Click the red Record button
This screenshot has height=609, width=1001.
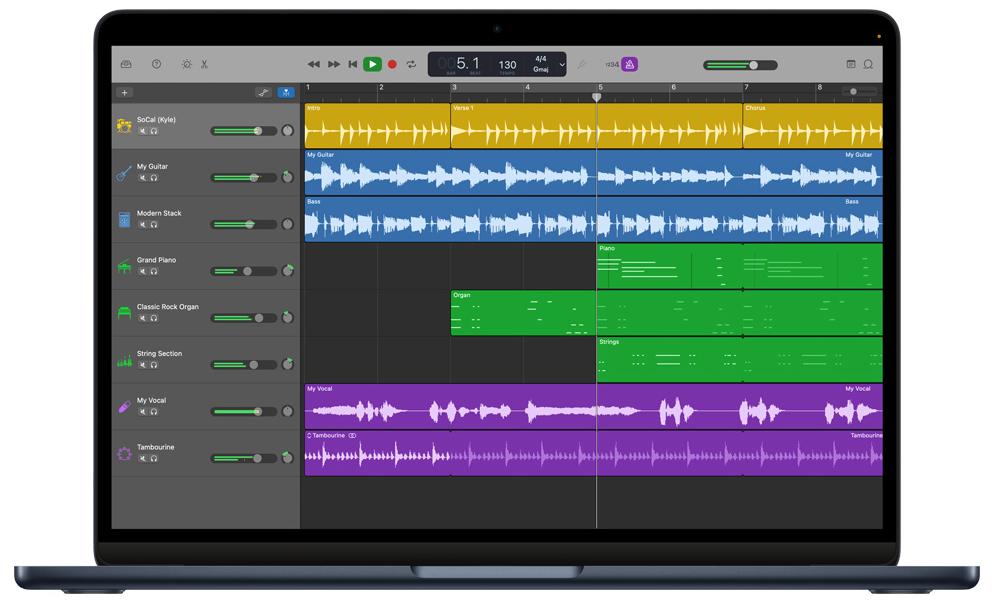point(392,64)
